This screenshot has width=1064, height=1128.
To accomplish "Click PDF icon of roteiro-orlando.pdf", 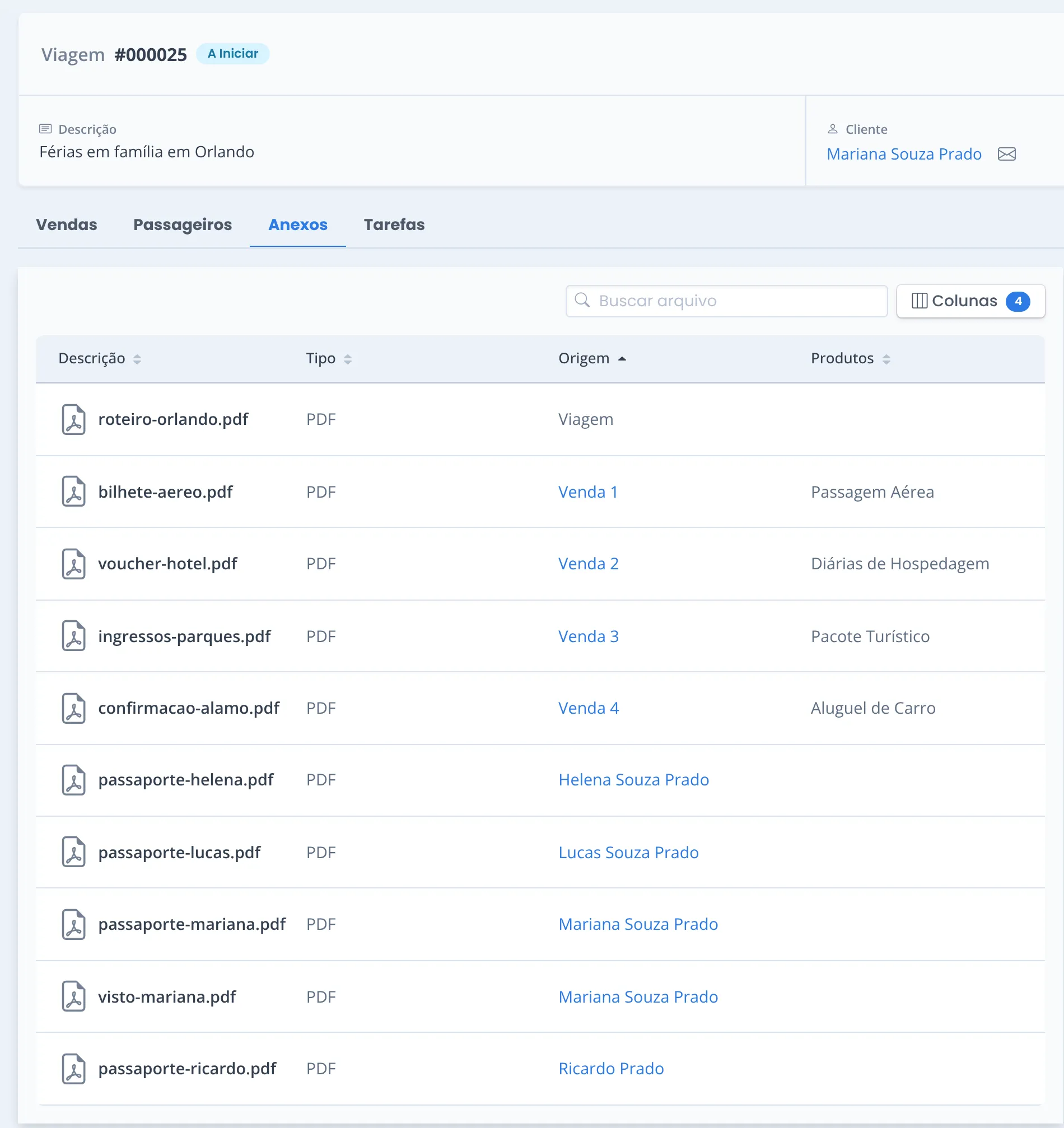I will [x=74, y=420].
